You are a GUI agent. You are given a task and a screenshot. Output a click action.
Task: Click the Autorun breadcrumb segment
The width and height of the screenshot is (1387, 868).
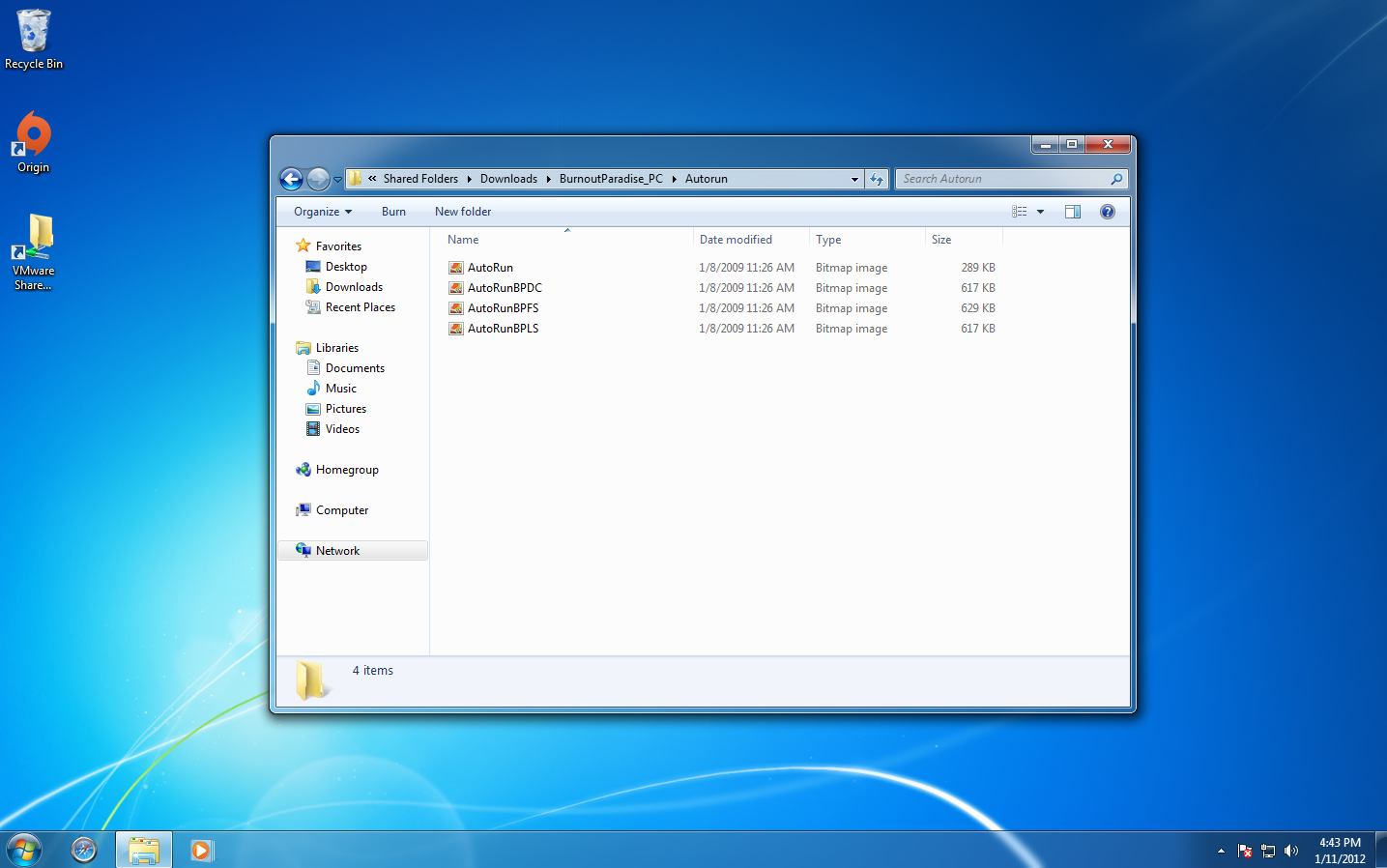(x=707, y=179)
